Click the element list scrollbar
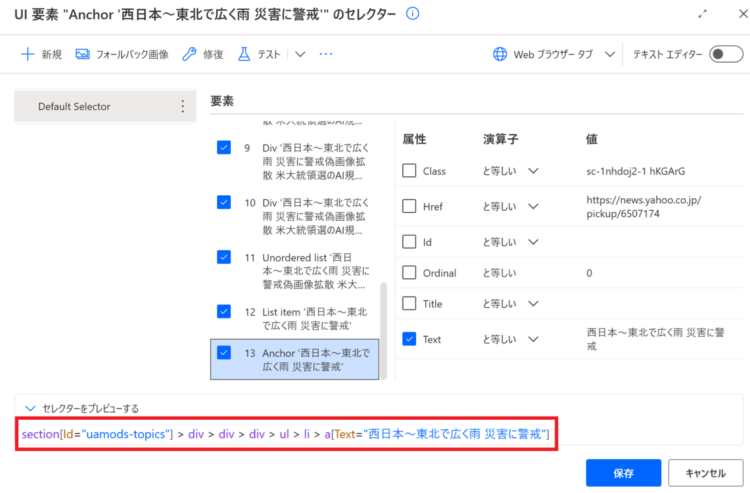The height and width of the screenshot is (493, 750). coord(383,330)
